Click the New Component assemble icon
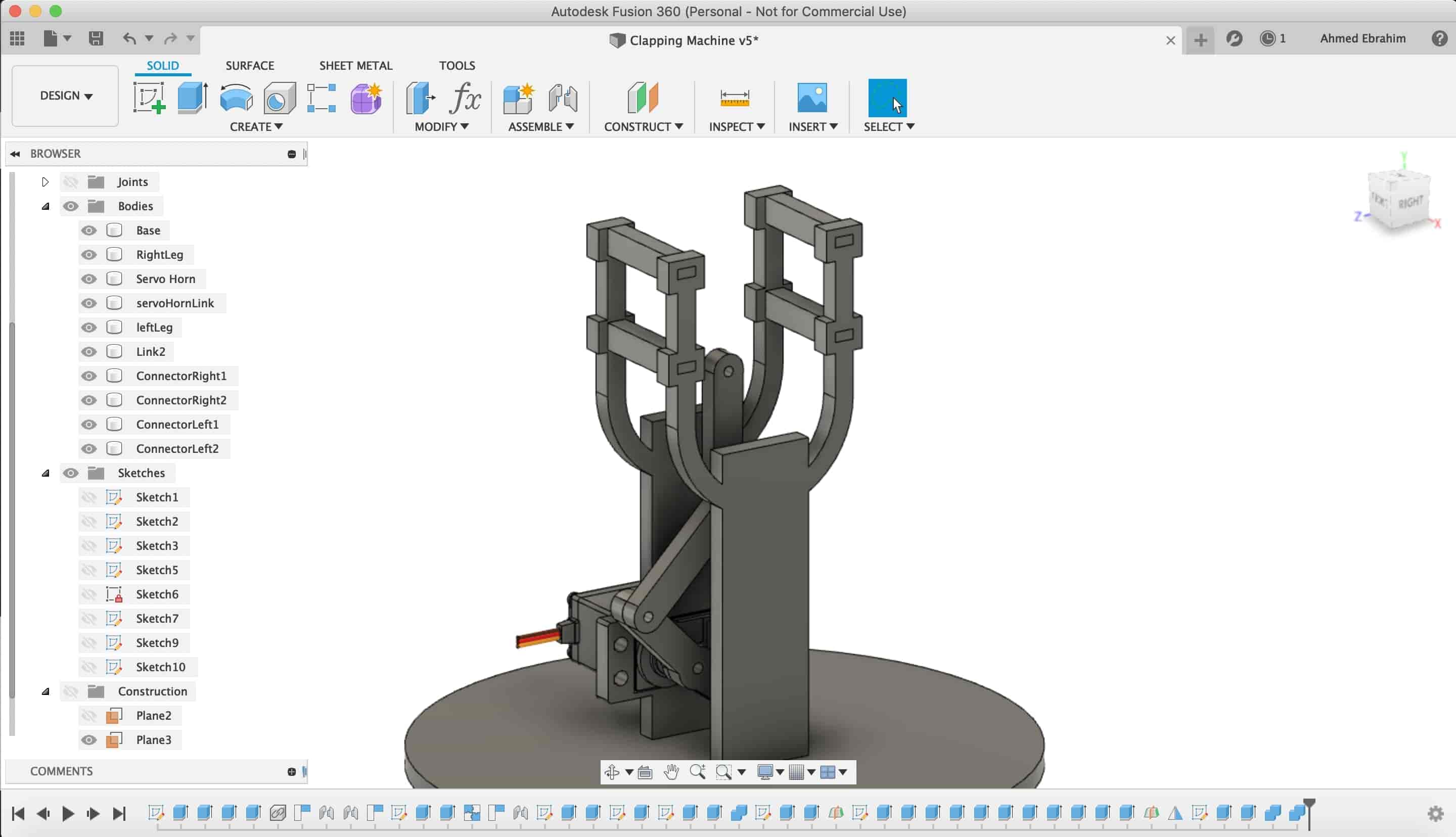 (x=519, y=98)
